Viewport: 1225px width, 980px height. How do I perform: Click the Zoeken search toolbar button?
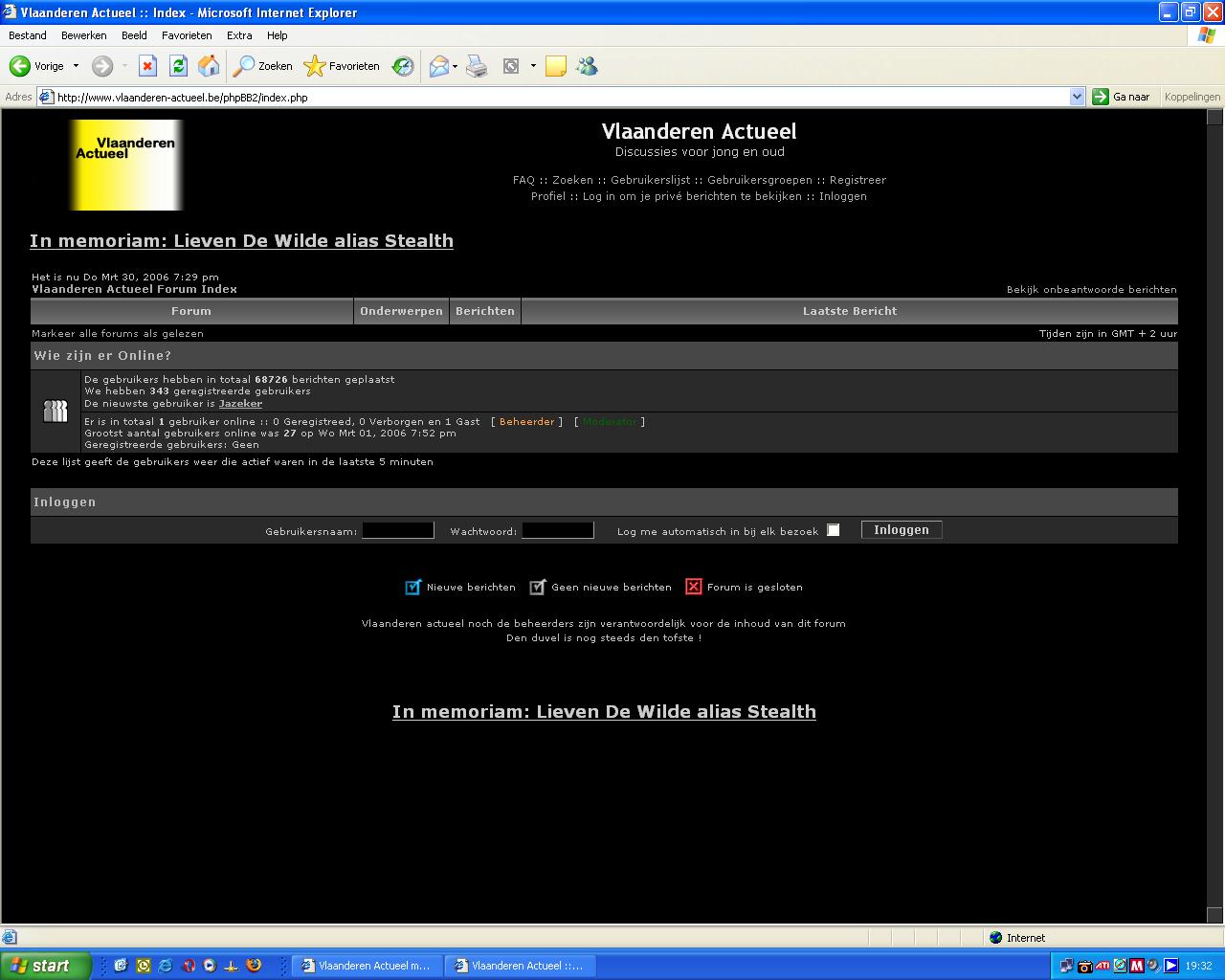264,66
